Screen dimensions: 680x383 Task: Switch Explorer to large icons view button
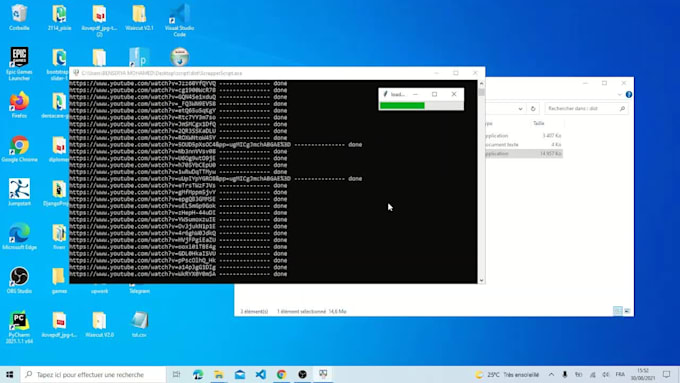click(x=627, y=311)
